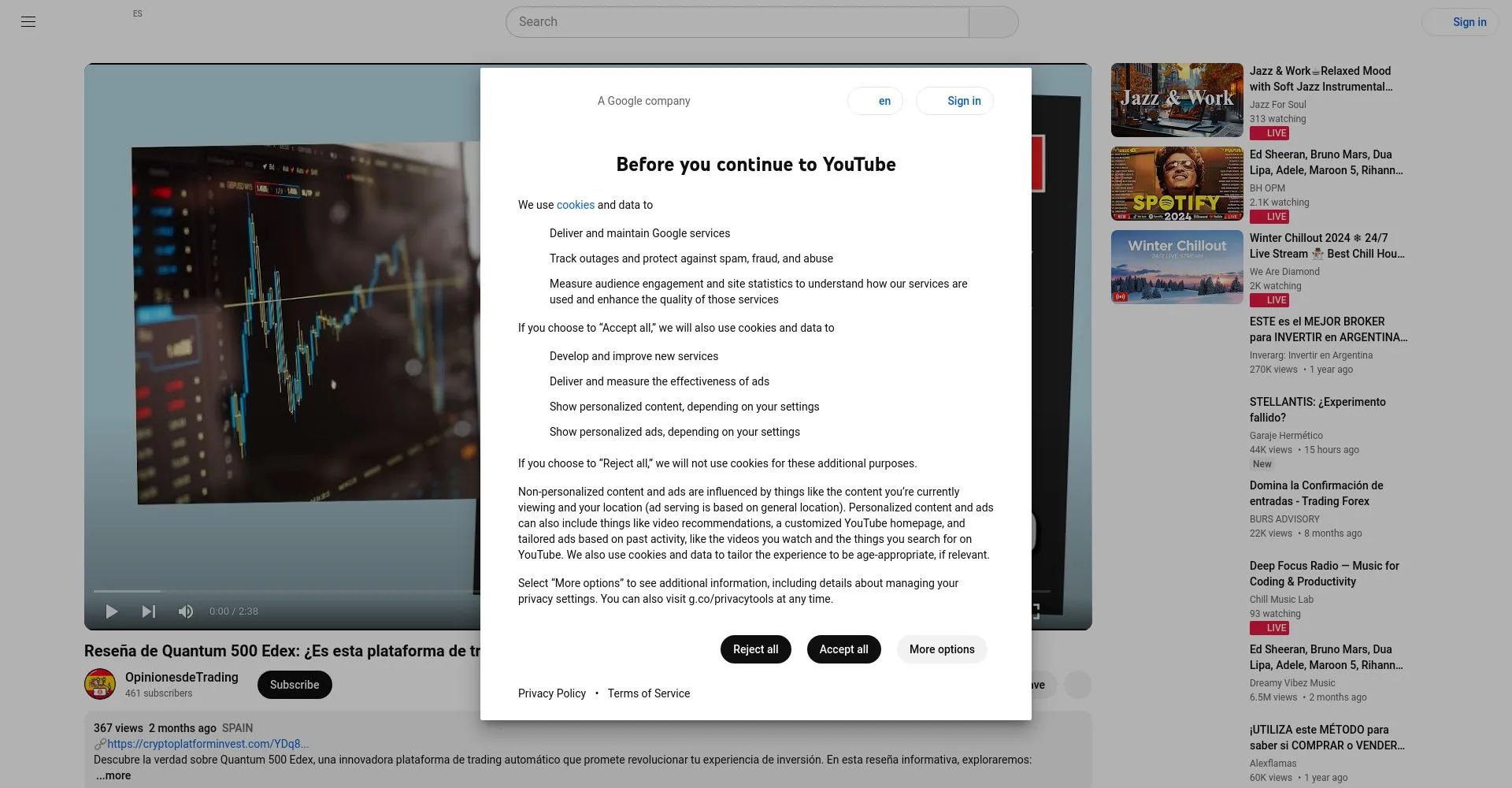The image size is (1512, 788).
Task: Click LIVE badge under Jazz For Soul
Action: point(1269,133)
